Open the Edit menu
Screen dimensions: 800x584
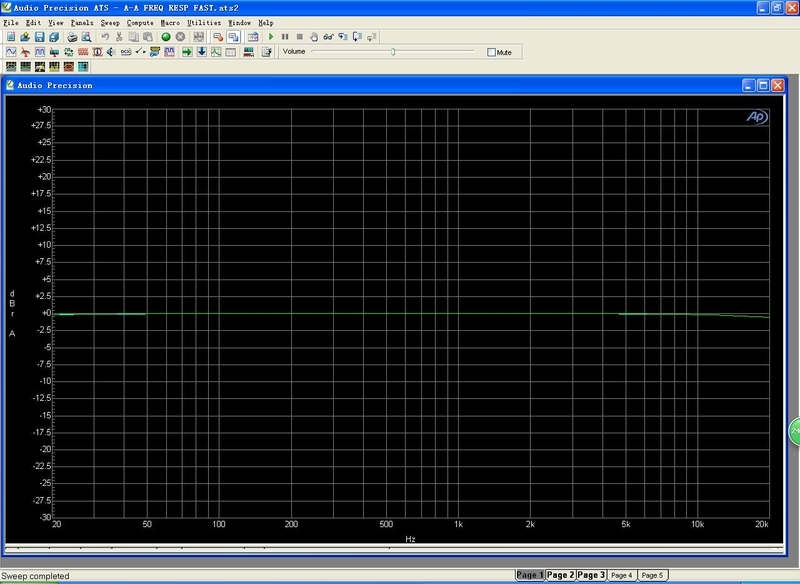tap(33, 23)
